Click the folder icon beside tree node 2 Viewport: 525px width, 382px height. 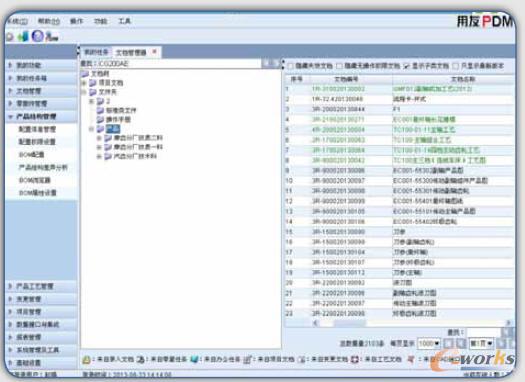(100, 101)
